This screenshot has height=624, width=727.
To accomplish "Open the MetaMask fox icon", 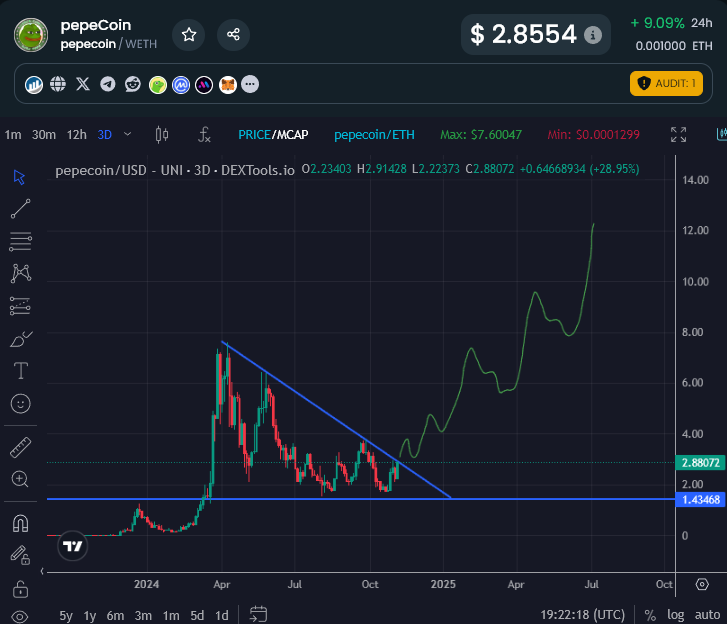I will click(228, 85).
